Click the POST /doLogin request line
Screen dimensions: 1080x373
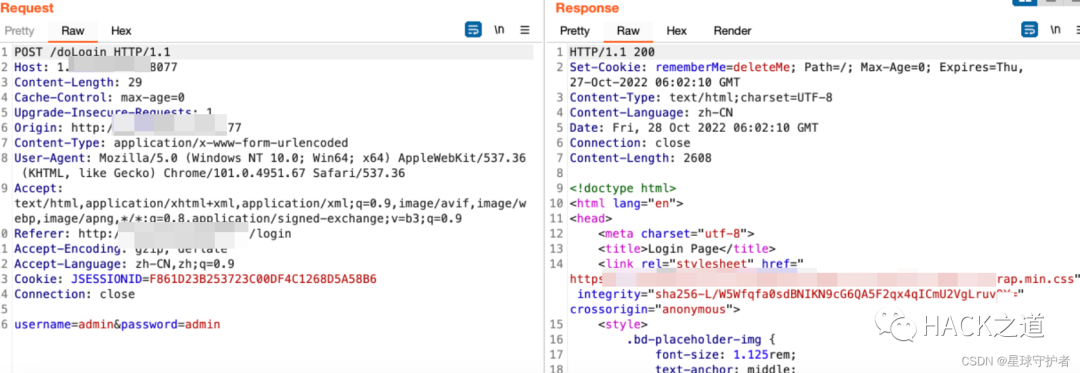tap(92, 52)
